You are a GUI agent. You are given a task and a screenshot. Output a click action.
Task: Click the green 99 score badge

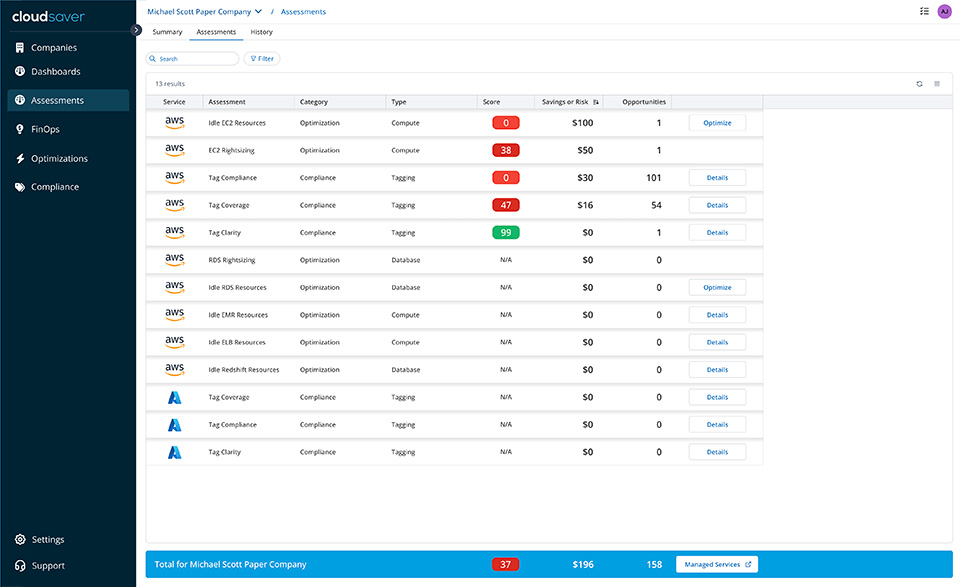point(506,233)
